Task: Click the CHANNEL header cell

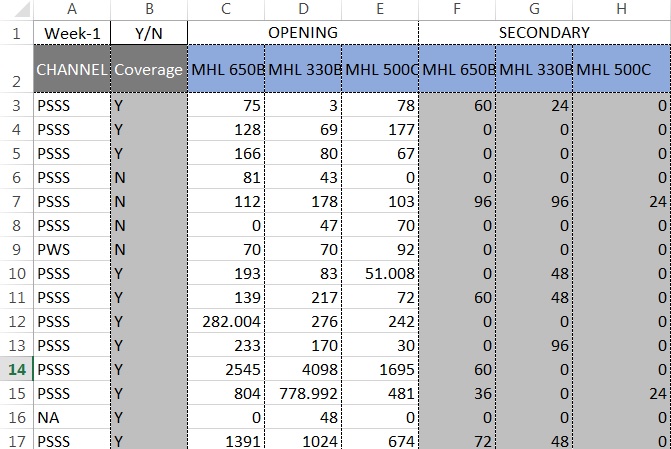Action: click(x=72, y=69)
